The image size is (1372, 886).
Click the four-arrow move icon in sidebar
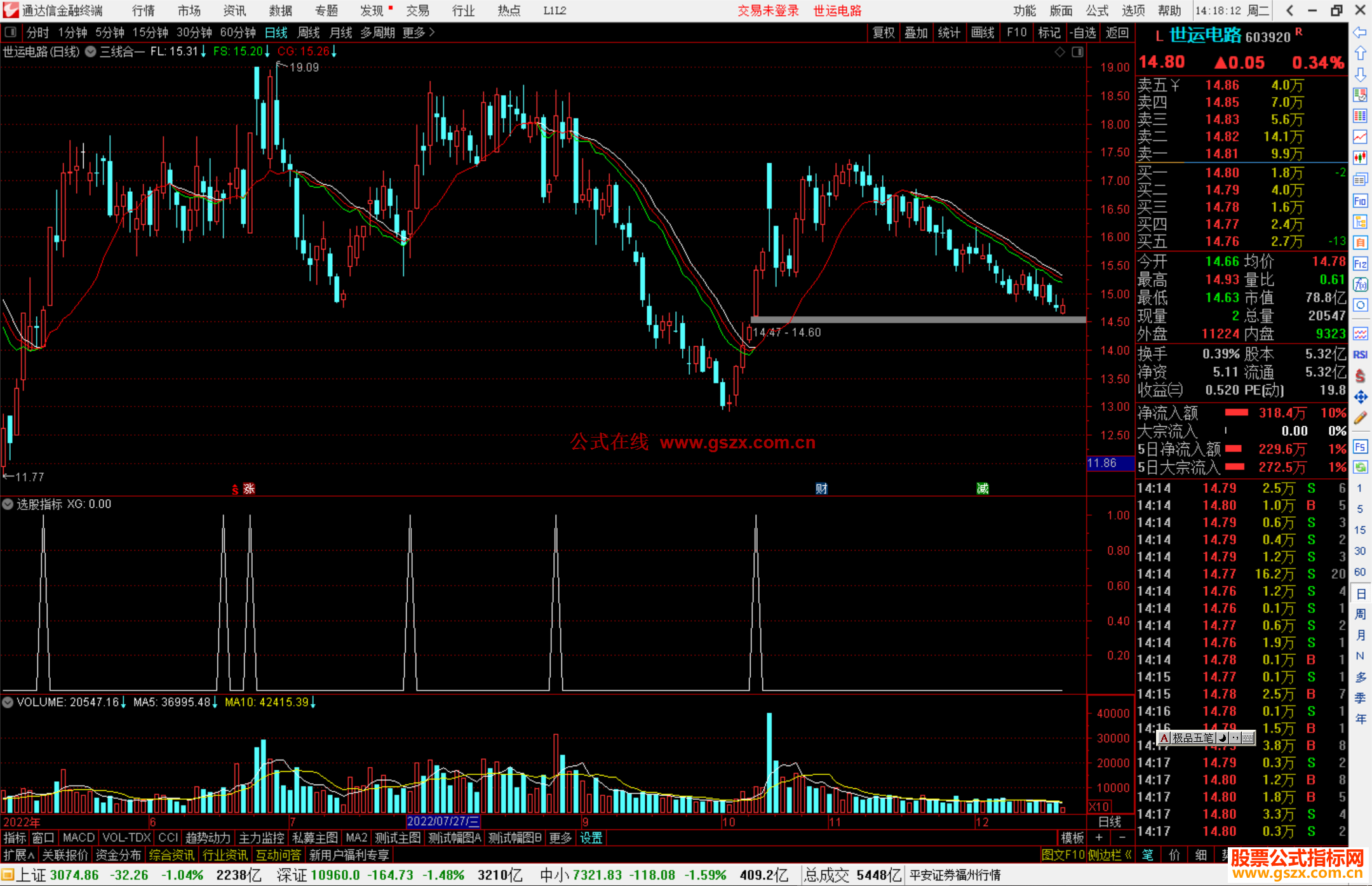(x=1360, y=397)
